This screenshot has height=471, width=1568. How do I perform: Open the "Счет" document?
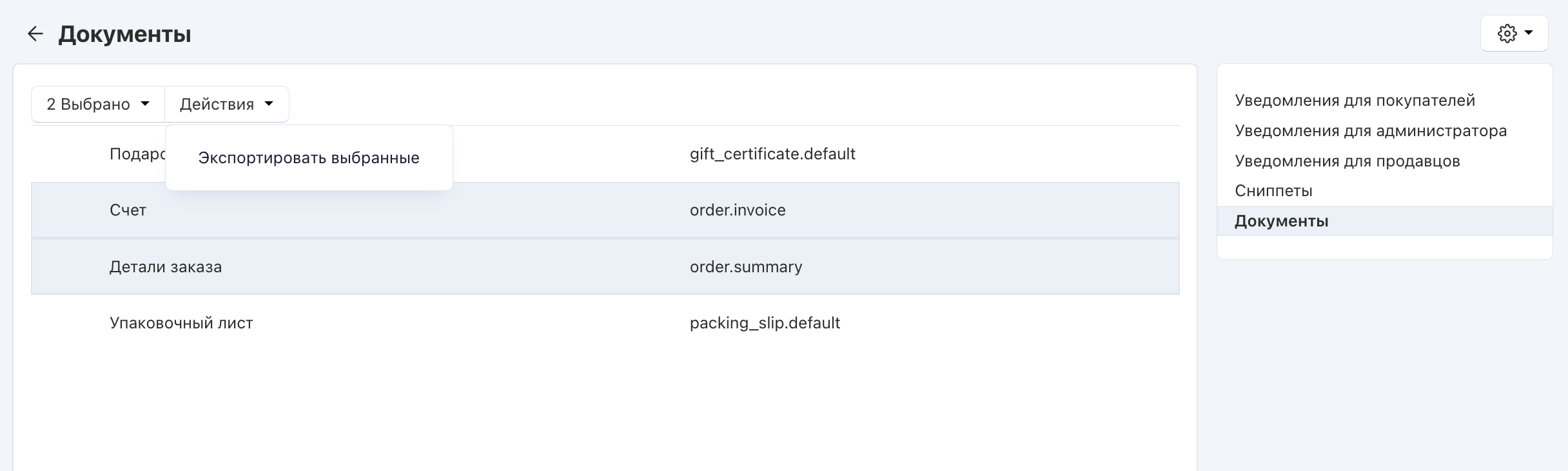tap(128, 210)
